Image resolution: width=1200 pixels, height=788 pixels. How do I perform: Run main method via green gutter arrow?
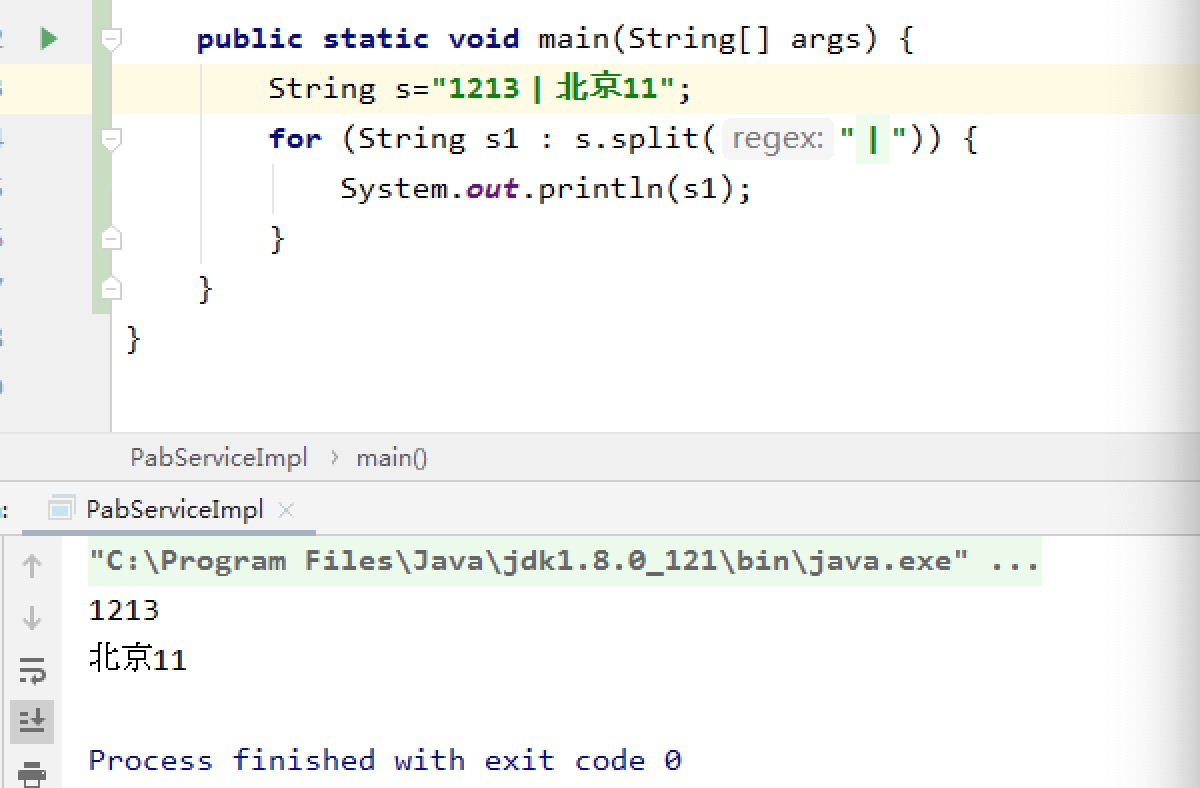click(48, 39)
